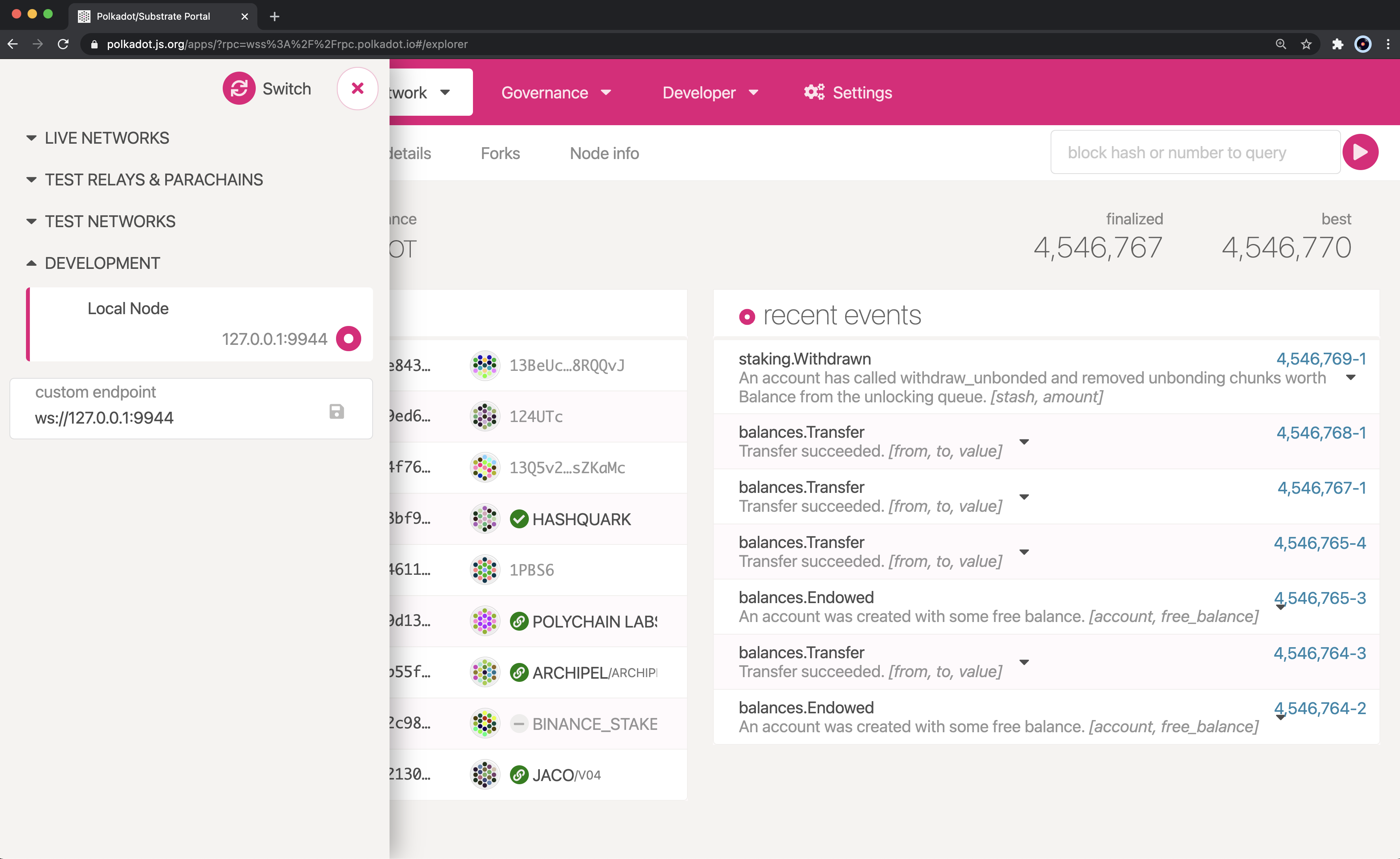This screenshot has height=859, width=1400.
Task: Switch to the Node info tab
Action: click(x=604, y=154)
